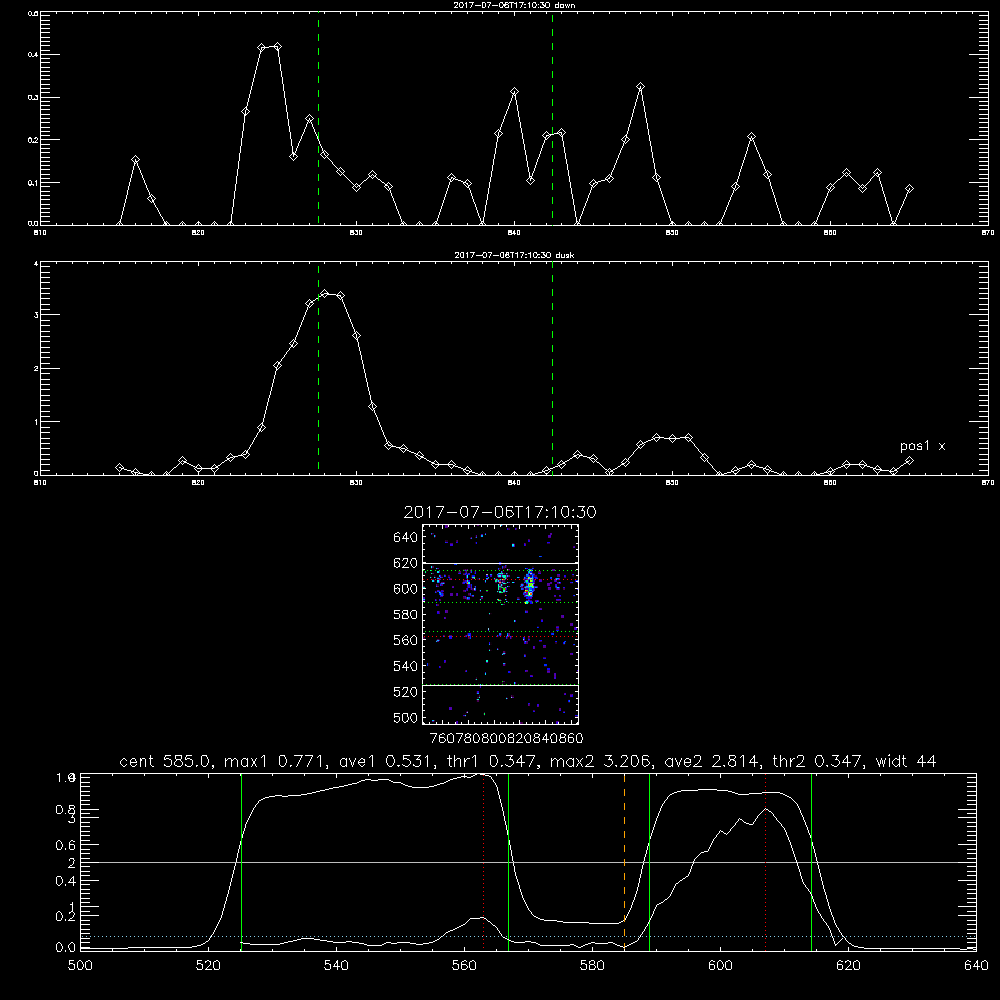This screenshot has width=1000, height=1000.
Task: Click the '500' x-axis label of bottom plot
Action: tap(80, 966)
